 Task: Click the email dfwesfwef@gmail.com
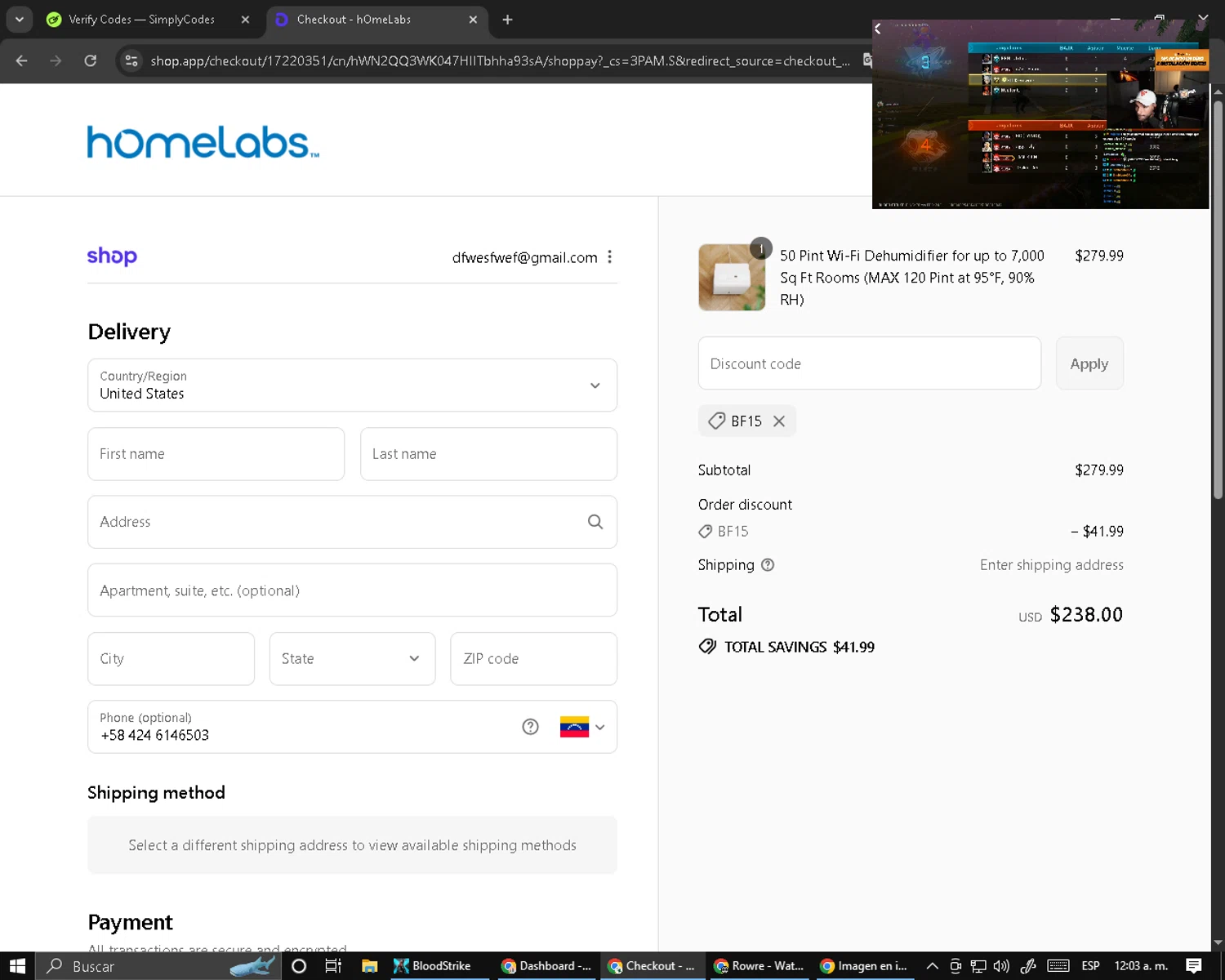[525, 258]
